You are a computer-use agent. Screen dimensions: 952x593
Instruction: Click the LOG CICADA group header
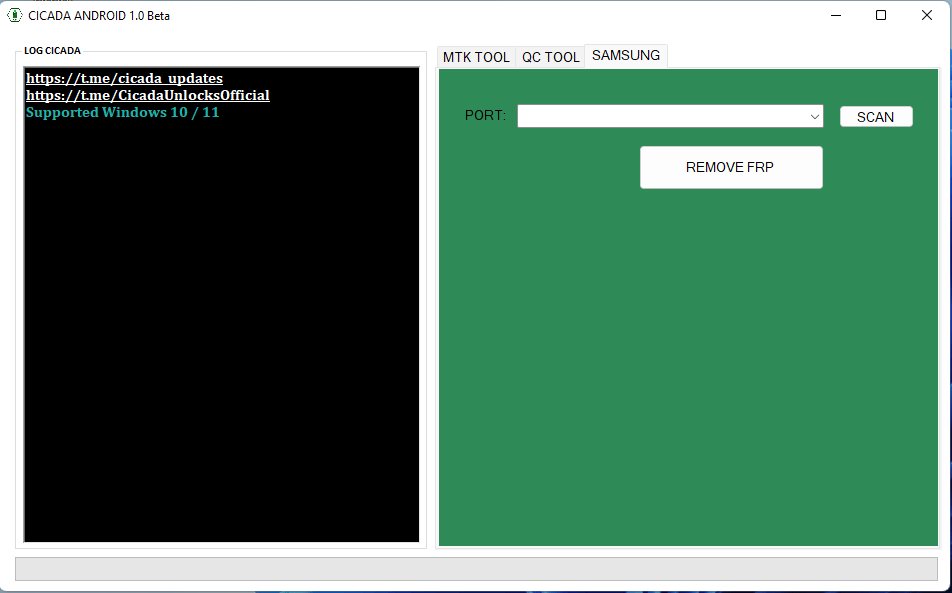tap(52, 50)
